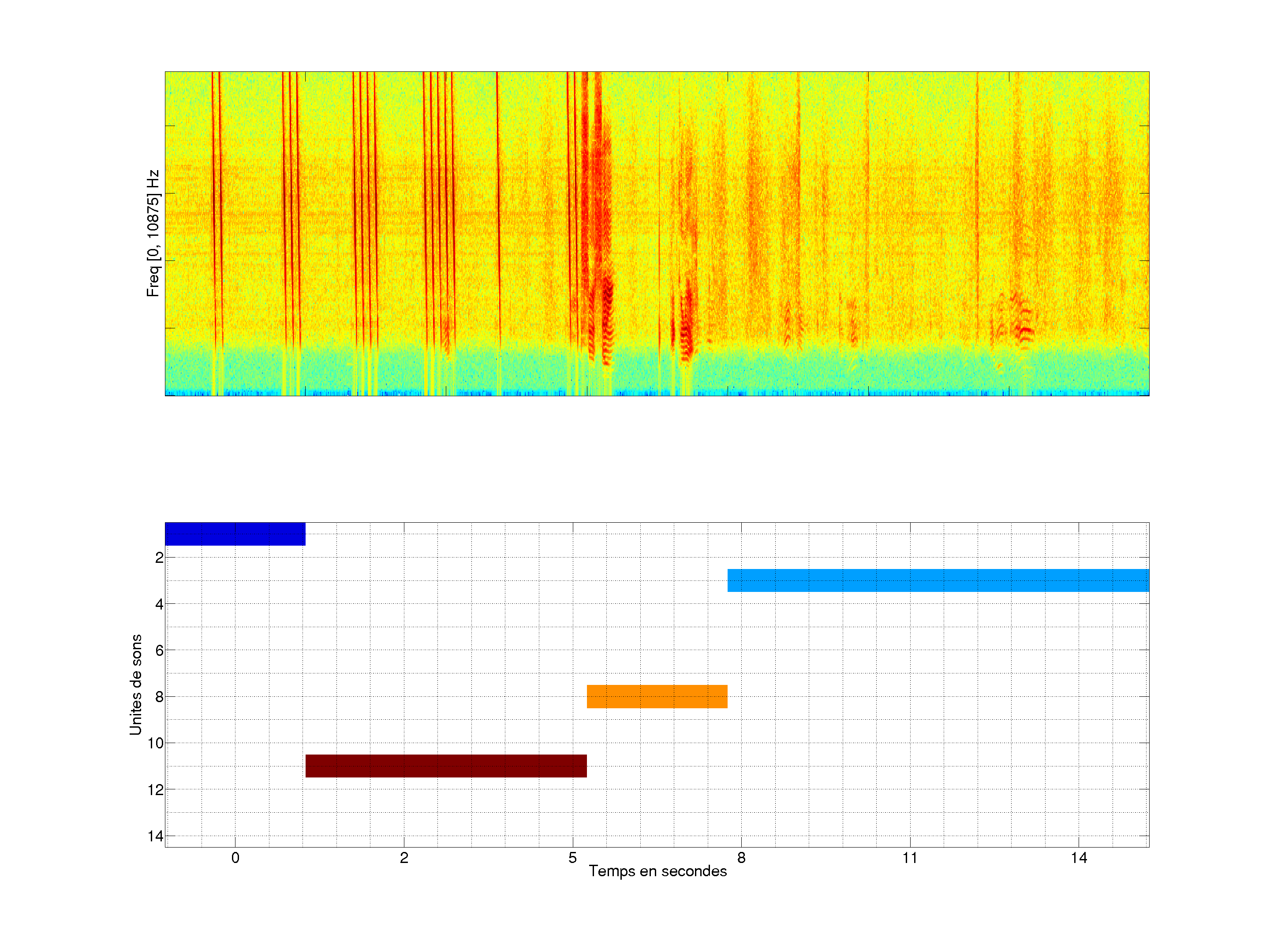Click the orange bar at unit 8

pyautogui.click(x=657, y=696)
